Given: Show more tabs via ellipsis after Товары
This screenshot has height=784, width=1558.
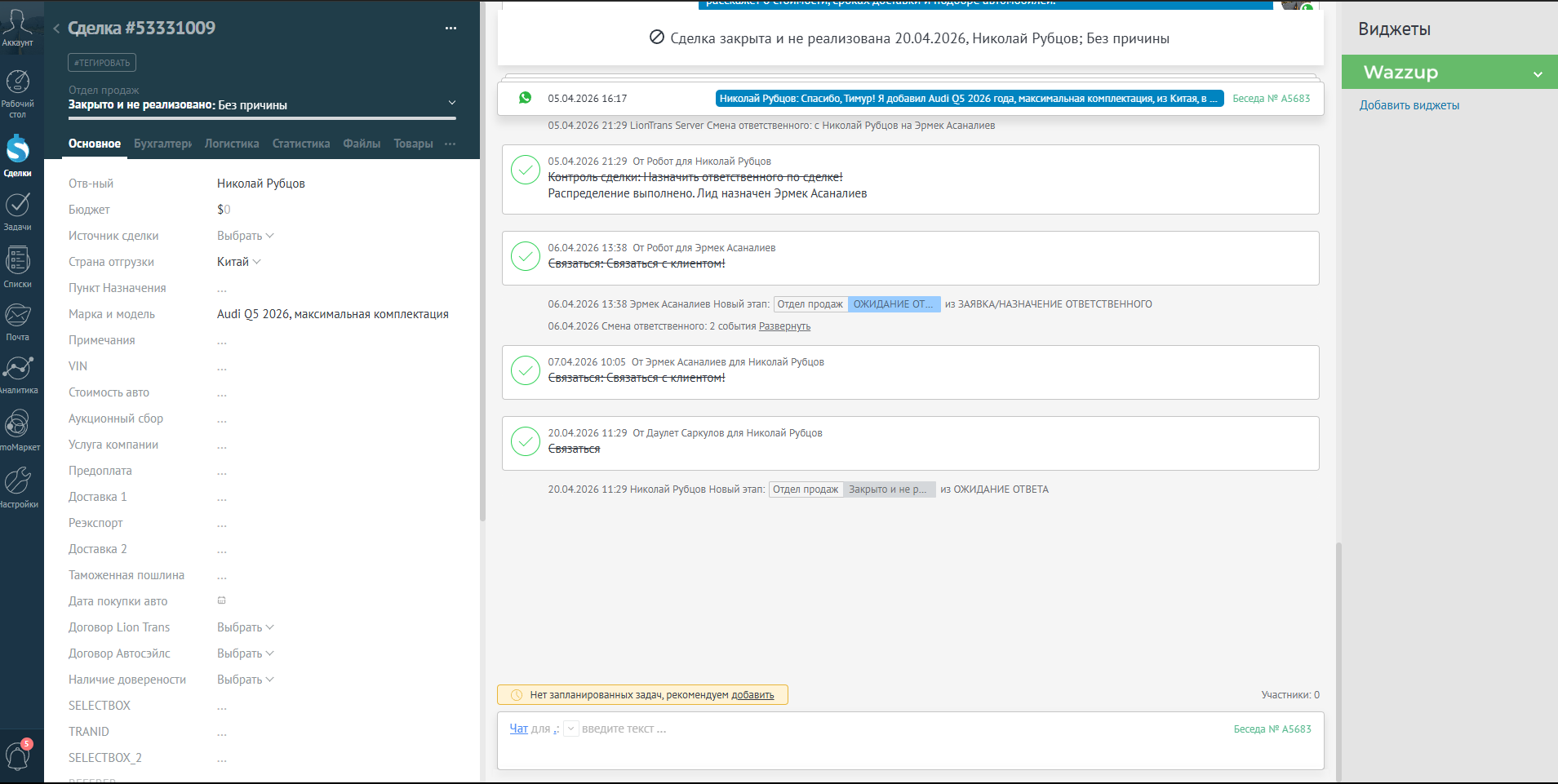Looking at the screenshot, I should pos(451,144).
